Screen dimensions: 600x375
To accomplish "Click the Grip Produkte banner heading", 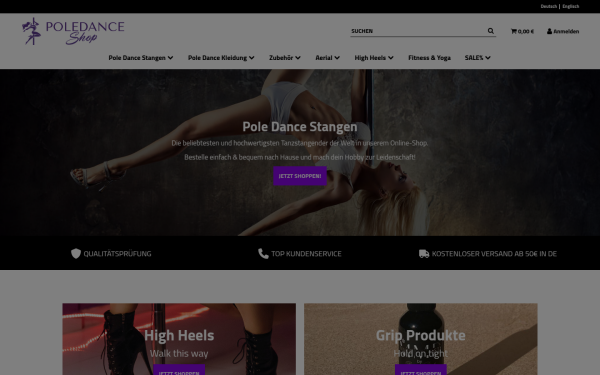I will 421,335.
